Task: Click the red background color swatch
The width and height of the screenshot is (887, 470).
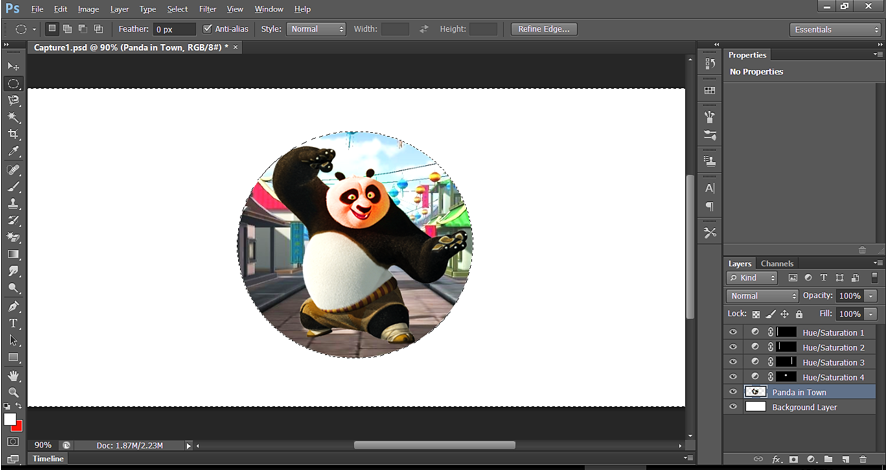Action: (18, 427)
